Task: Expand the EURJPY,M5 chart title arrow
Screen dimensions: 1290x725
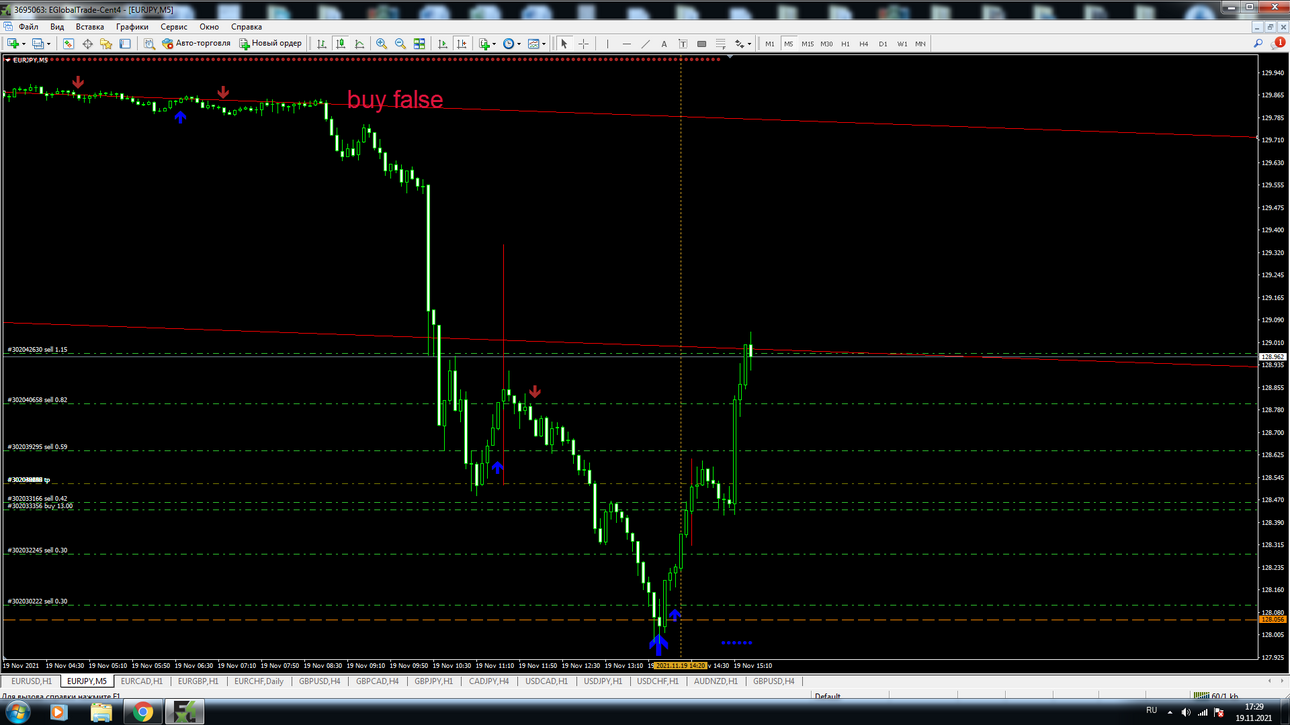Action: [8, 60]
